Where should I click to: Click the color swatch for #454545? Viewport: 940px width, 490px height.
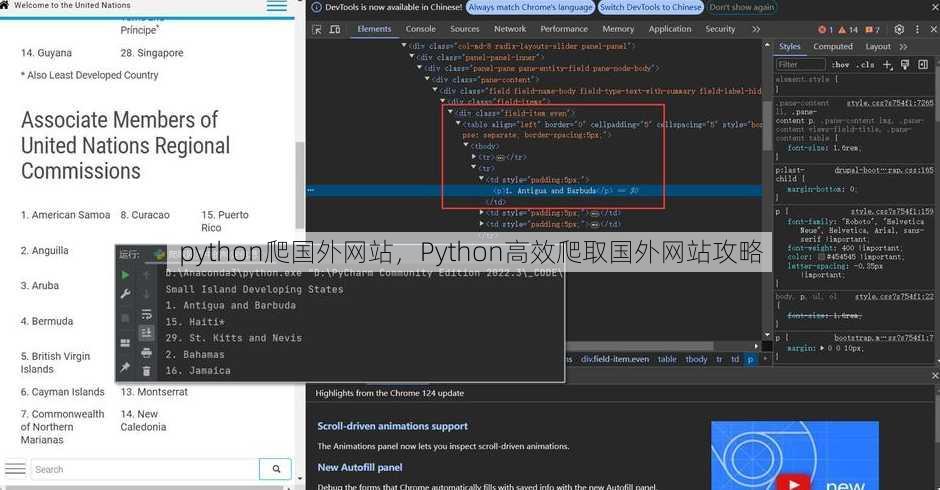(821, 257)
